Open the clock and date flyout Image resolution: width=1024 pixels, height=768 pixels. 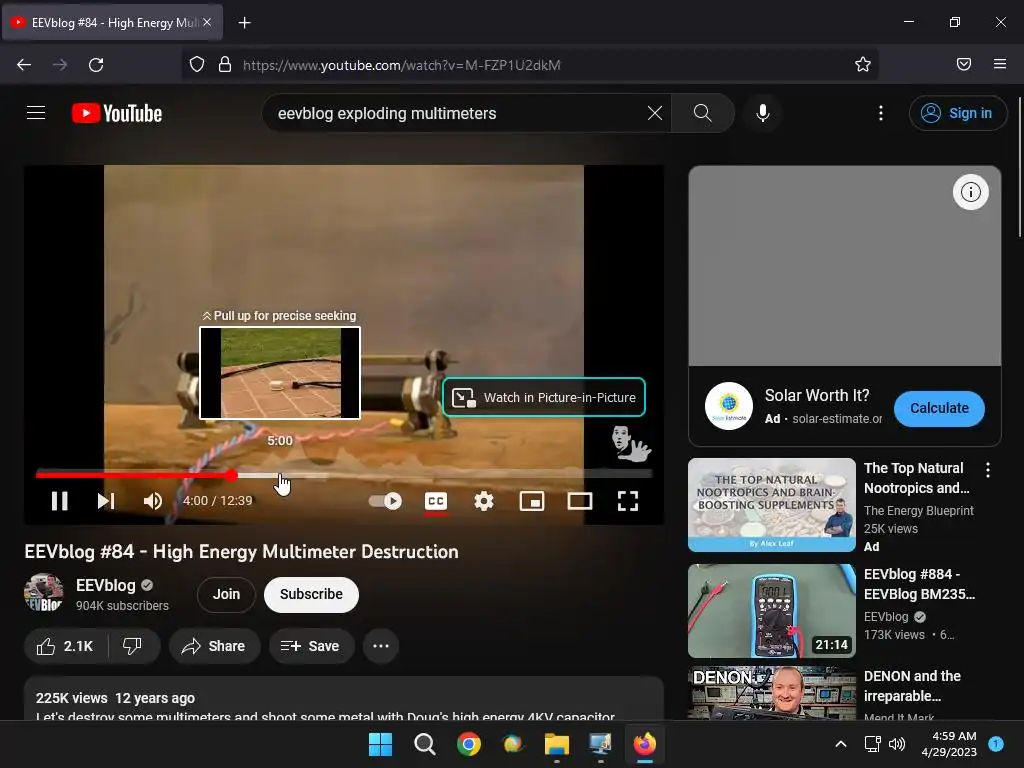[x=949, y=744]
